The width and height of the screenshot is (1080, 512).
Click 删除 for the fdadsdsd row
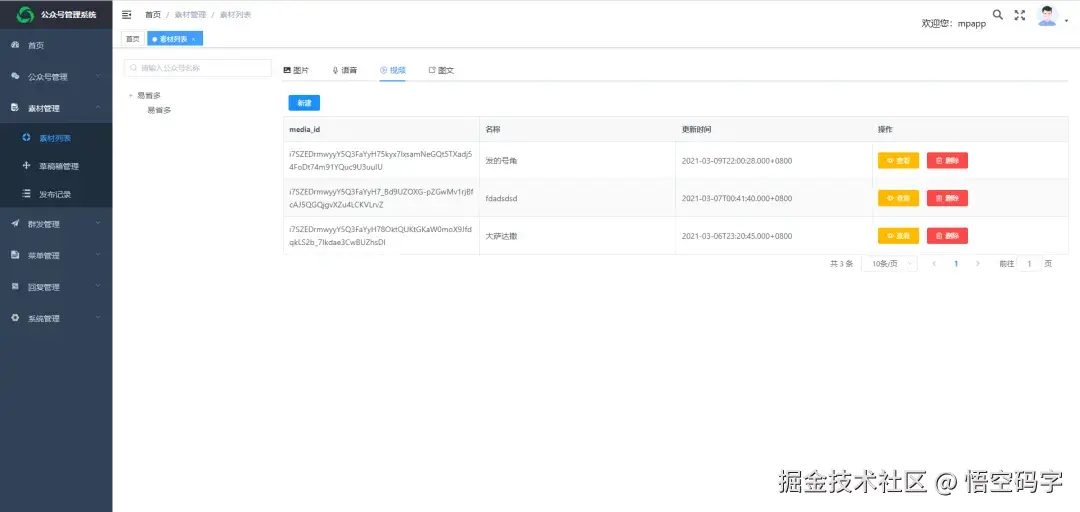point(947,198)
